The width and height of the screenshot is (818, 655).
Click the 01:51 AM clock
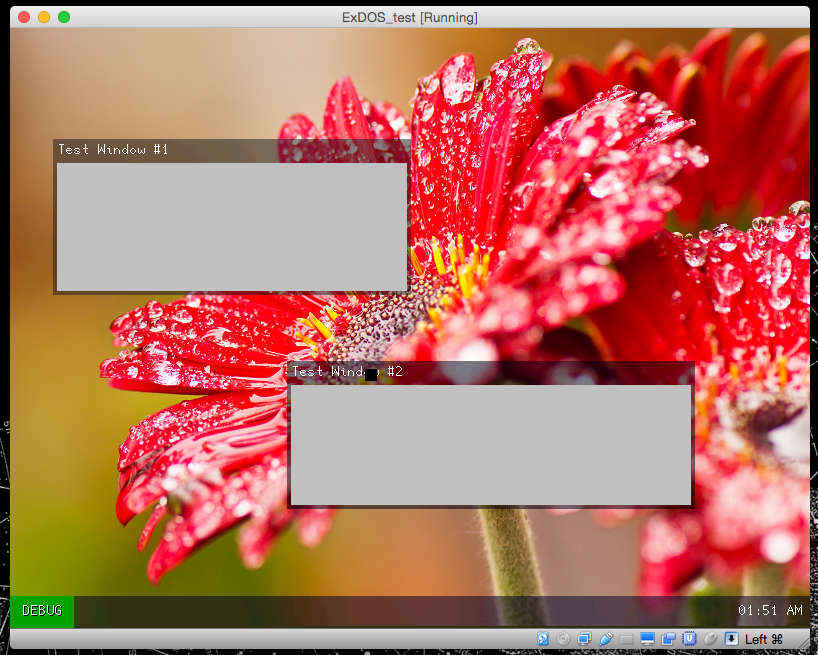point(770,610)
